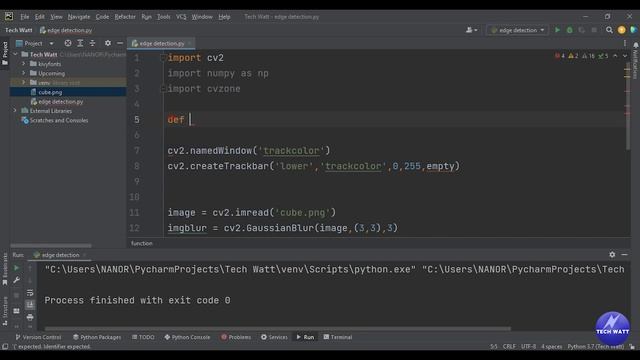Click Run console horizontal scrollbar
The height and width of the screenshot is (360, 640).
coord(278,328)
